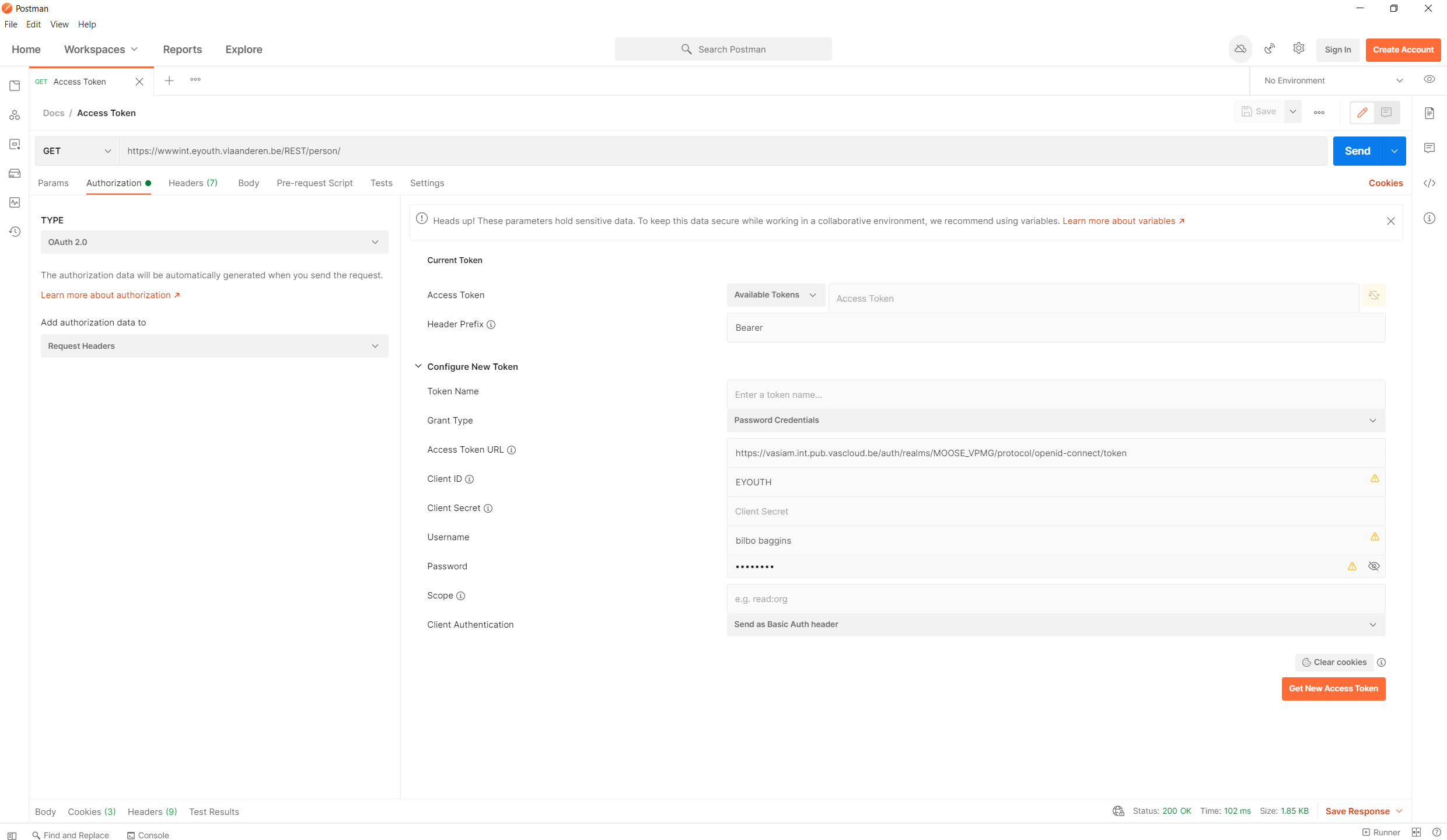1447x840 pixels.
Task: Click the capture requests satellite icon
Action: pos(1270,49)
